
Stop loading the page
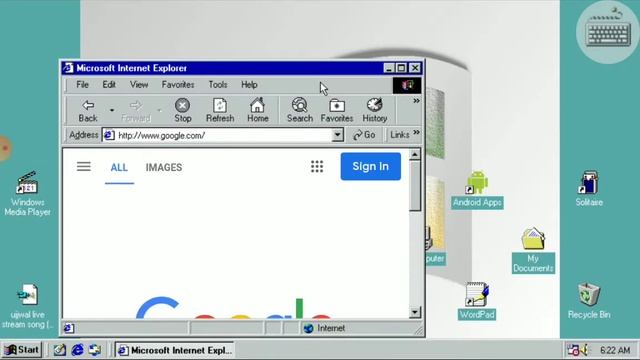point(182,110)
